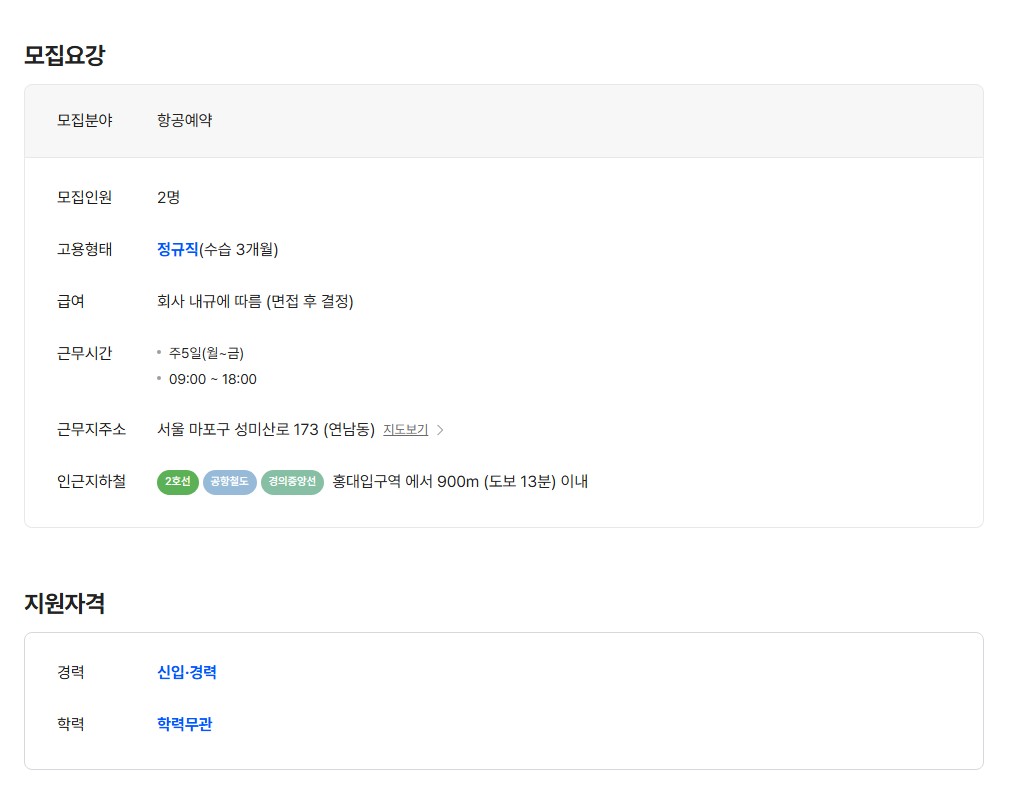Click the chevron arrow beside 지도보기
This screenshot has height=799, width=1015.
tap(440, 430)
